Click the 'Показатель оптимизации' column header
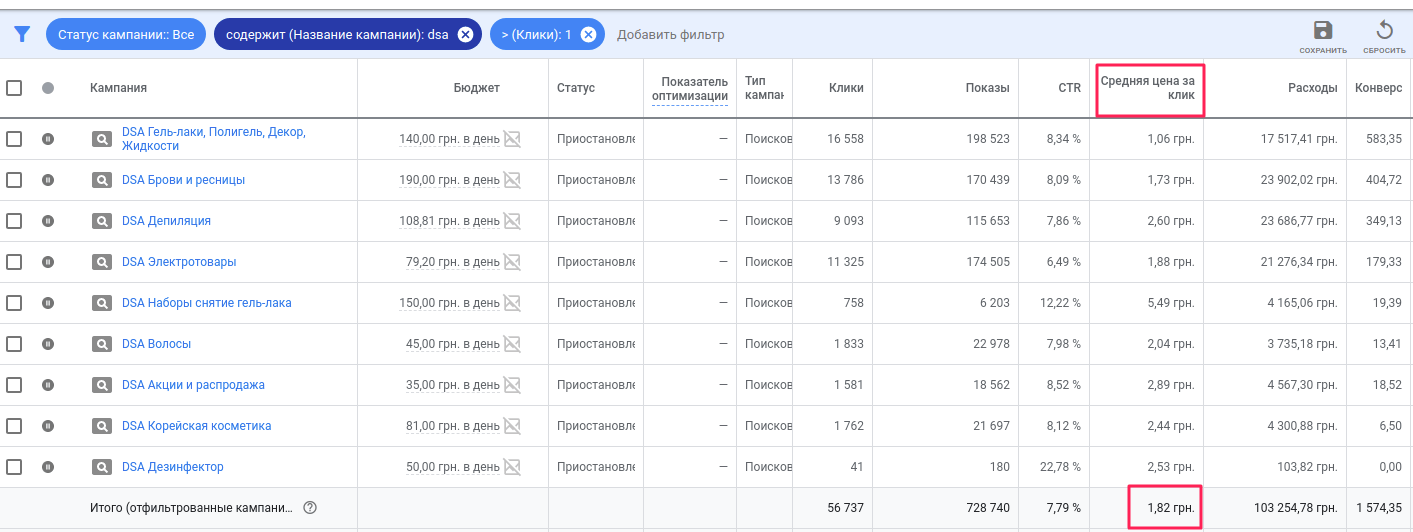Viewport: 1413px width, 532px height. [690, 88]
